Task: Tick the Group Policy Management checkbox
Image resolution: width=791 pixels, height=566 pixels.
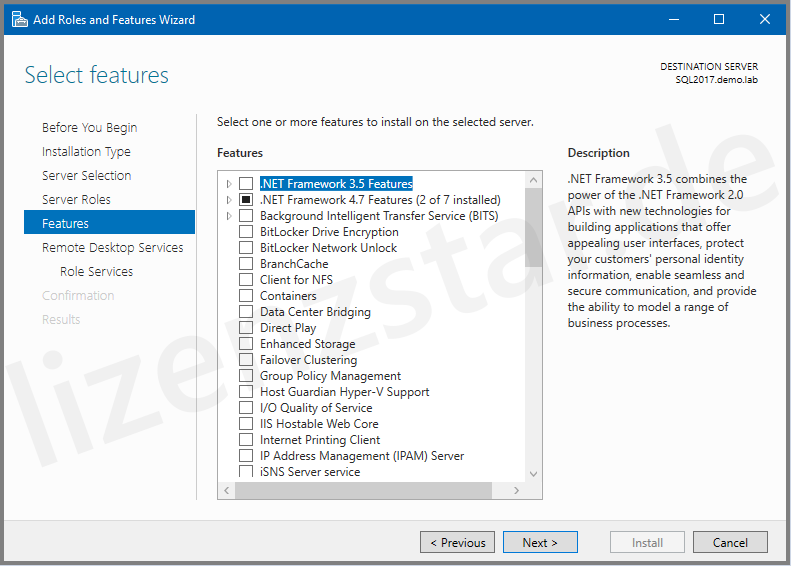Action: click(x=246, y=376)
